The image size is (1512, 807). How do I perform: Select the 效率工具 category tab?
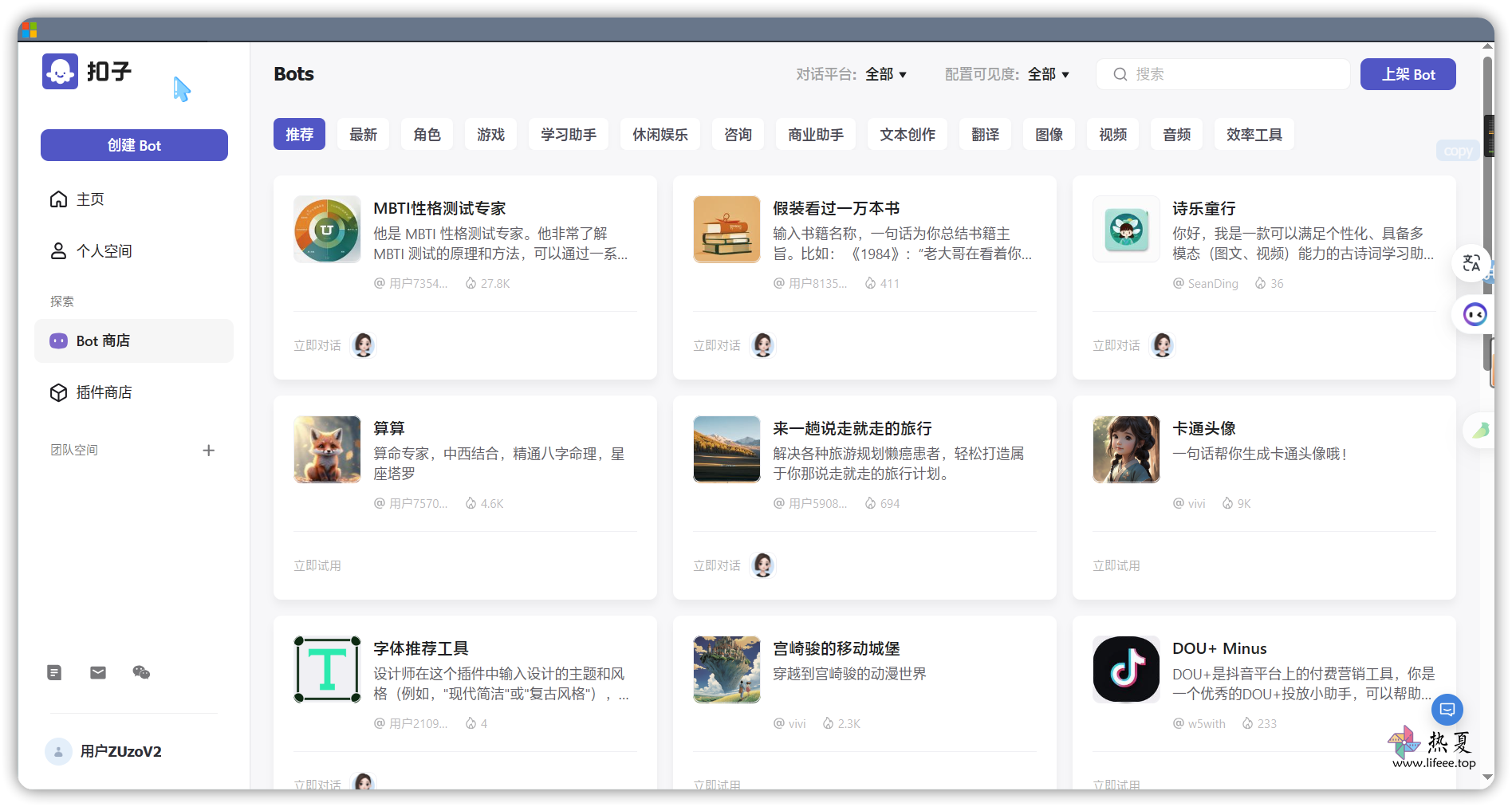[1254, 135]
